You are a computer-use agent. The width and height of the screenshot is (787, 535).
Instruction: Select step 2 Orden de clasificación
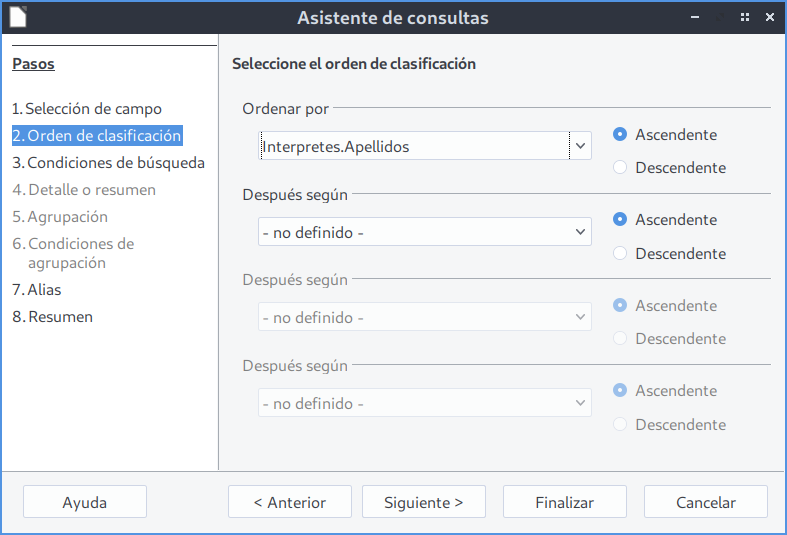tap(97, 136)
